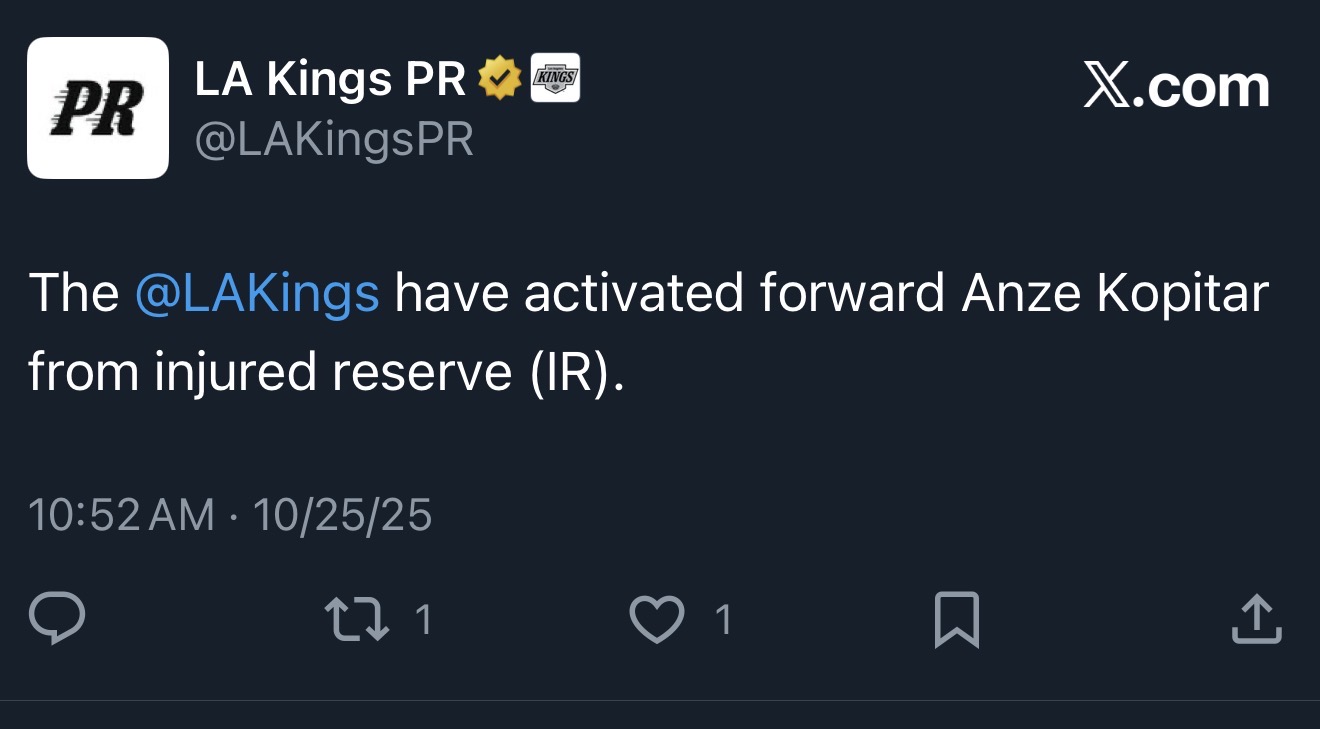Click the word 'activated' in the tweet

(633, 294)
